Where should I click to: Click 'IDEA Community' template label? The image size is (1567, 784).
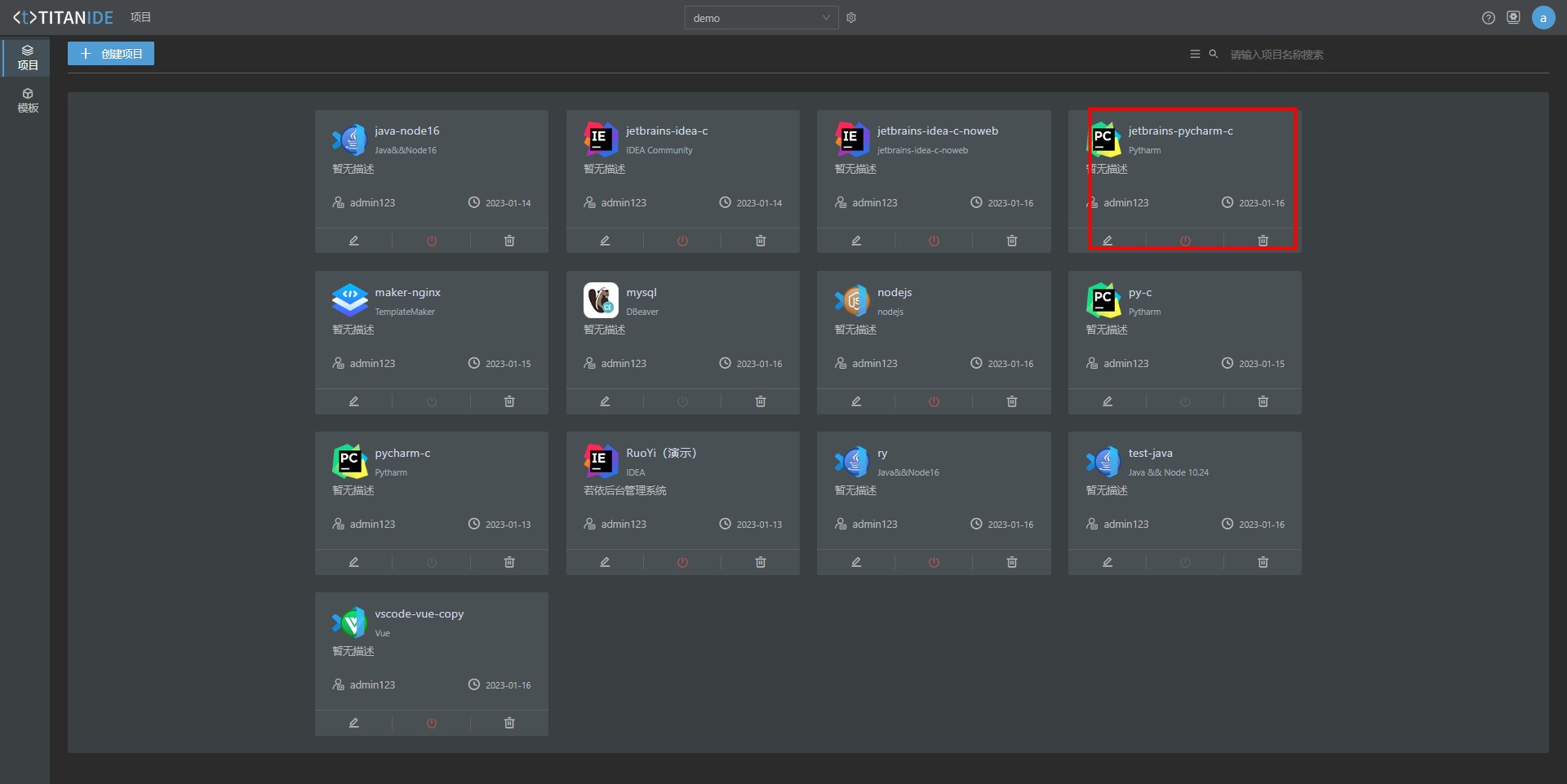pos(659,150)
